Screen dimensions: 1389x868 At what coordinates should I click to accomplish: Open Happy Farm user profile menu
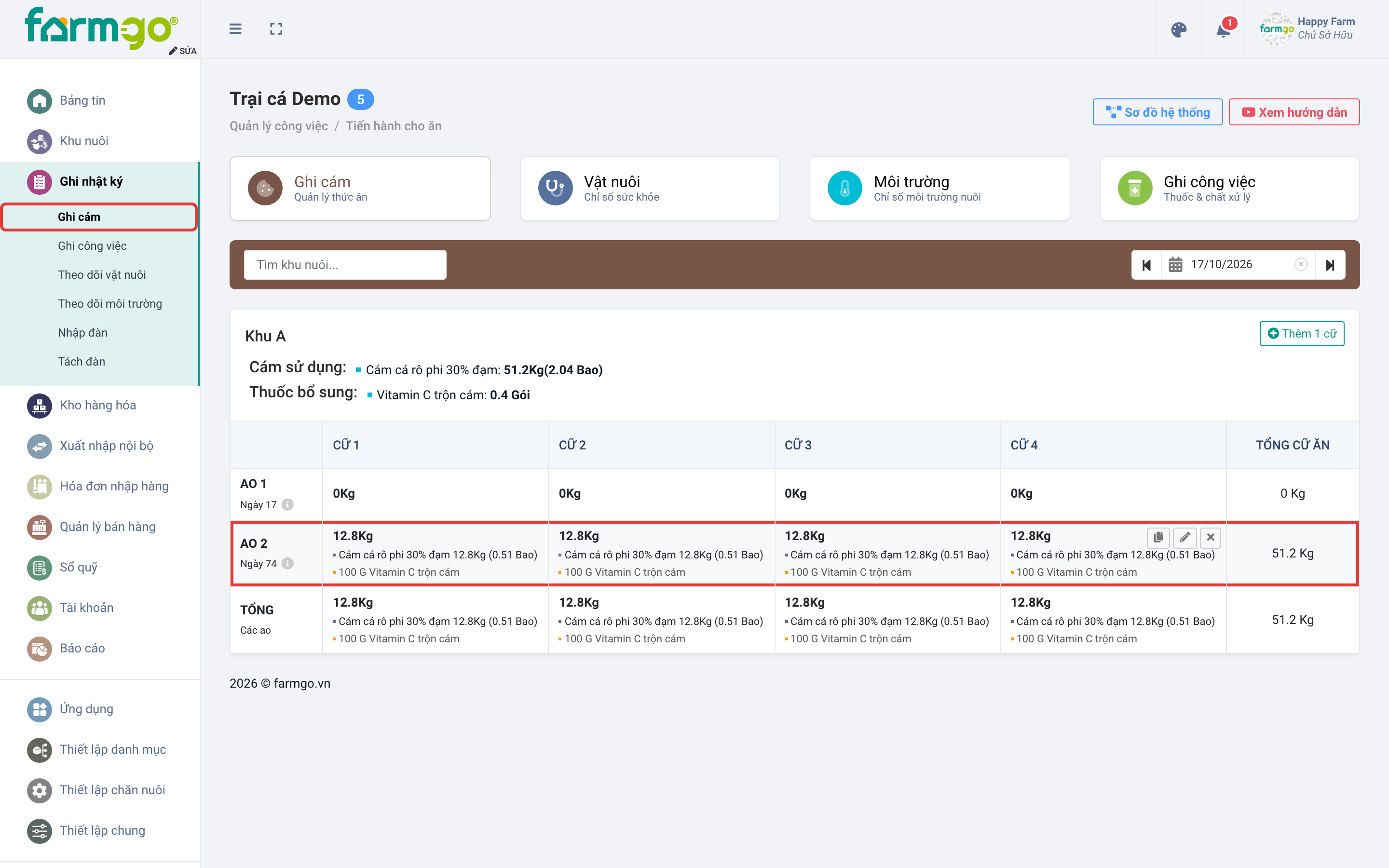click(x=1307, y=29)
